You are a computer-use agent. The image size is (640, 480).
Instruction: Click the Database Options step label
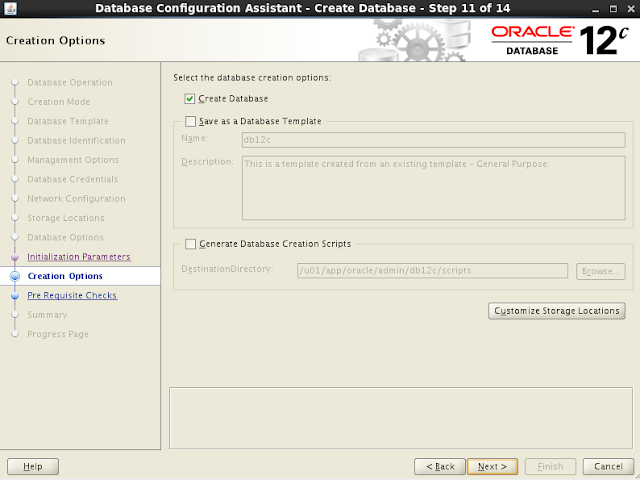point(65,238)
